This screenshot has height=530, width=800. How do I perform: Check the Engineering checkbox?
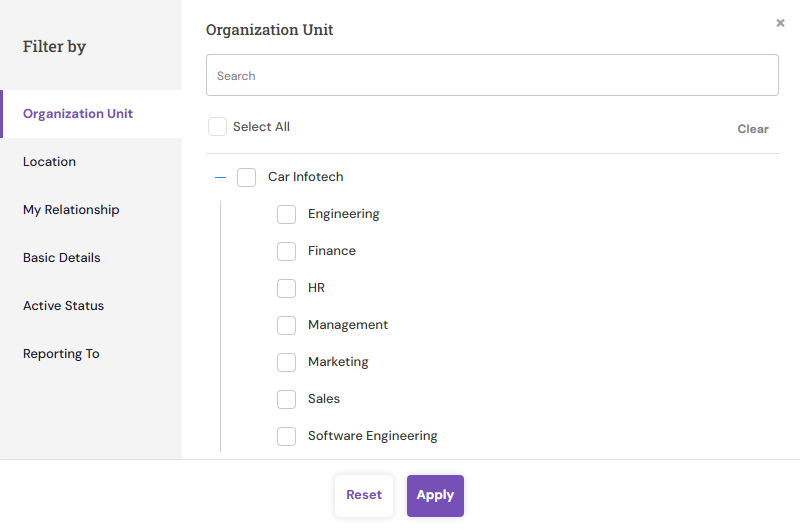tap(286, 214)
